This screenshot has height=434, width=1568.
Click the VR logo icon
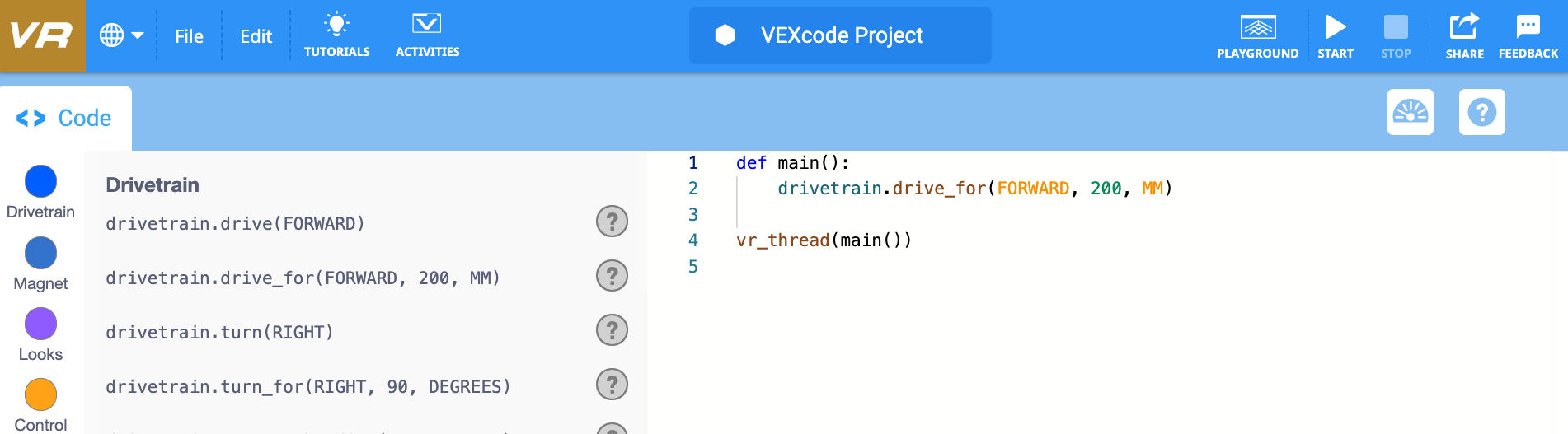(42, 35)
